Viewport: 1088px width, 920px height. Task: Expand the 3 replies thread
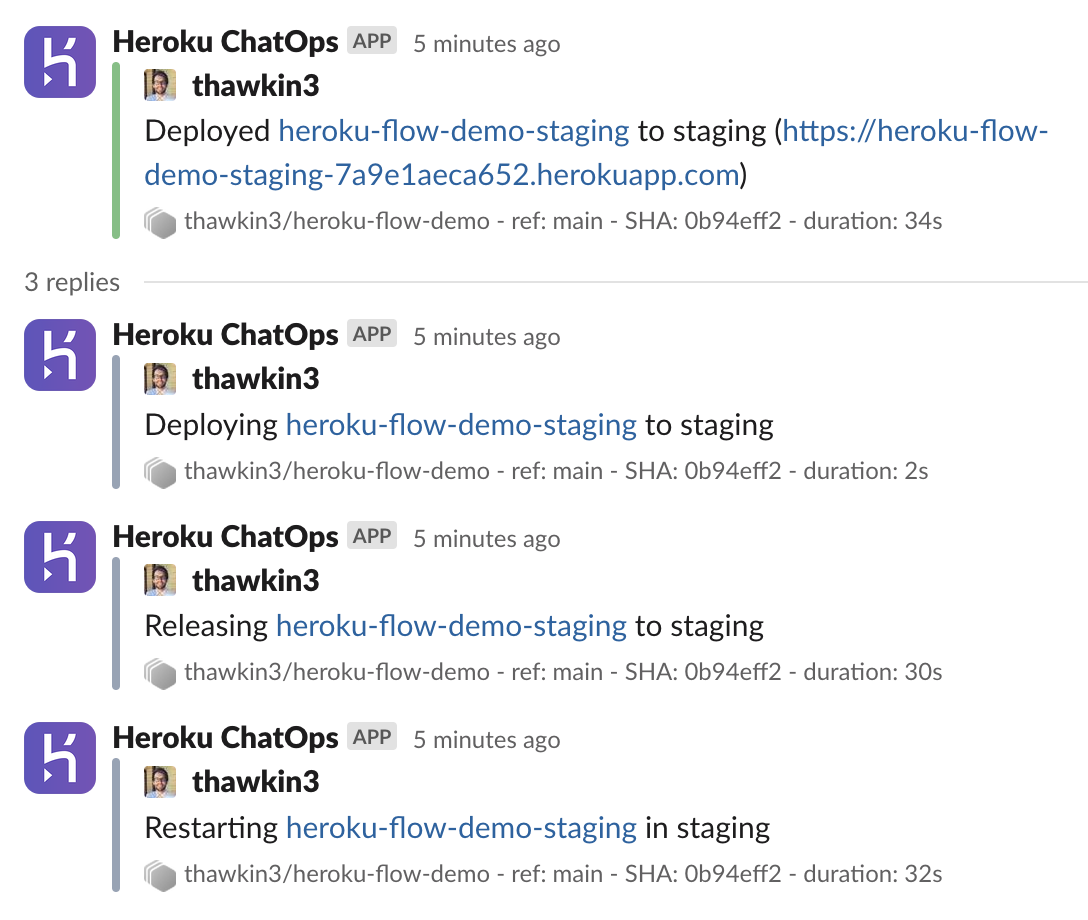tap(71, 282)
